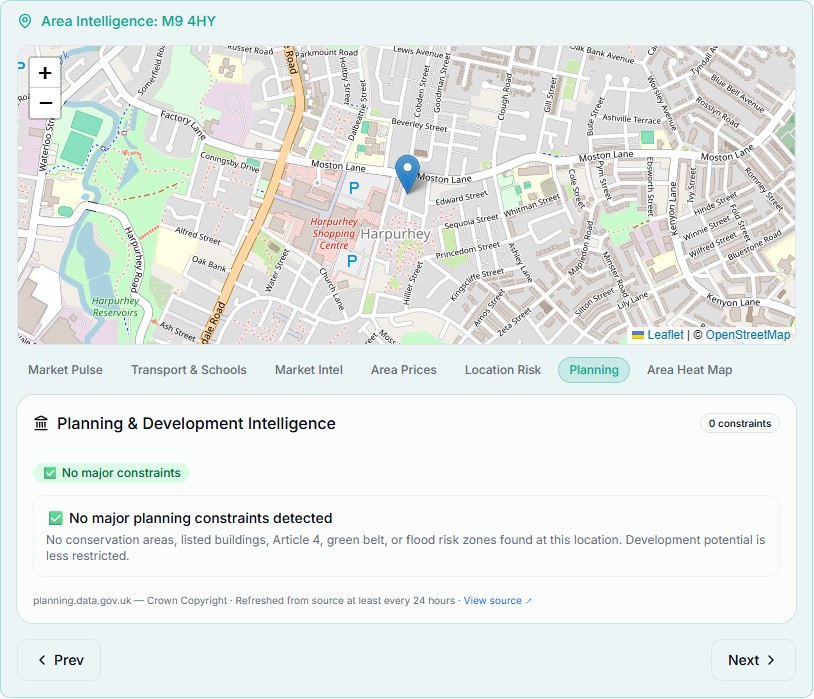Open the OpenStreetMap attribution link
814x699 pixels.
coord(748,335)
